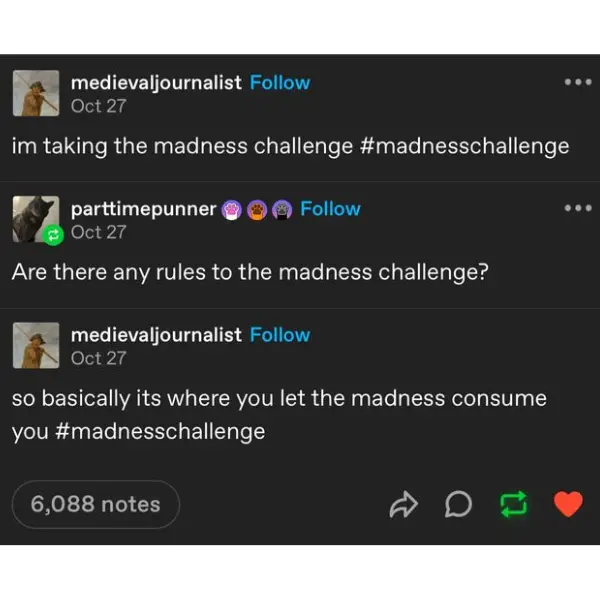Viewport: 600px width, 600px height.
Task: Click the medievaljournalist username in the first post
Action: (x=156, y=83)
